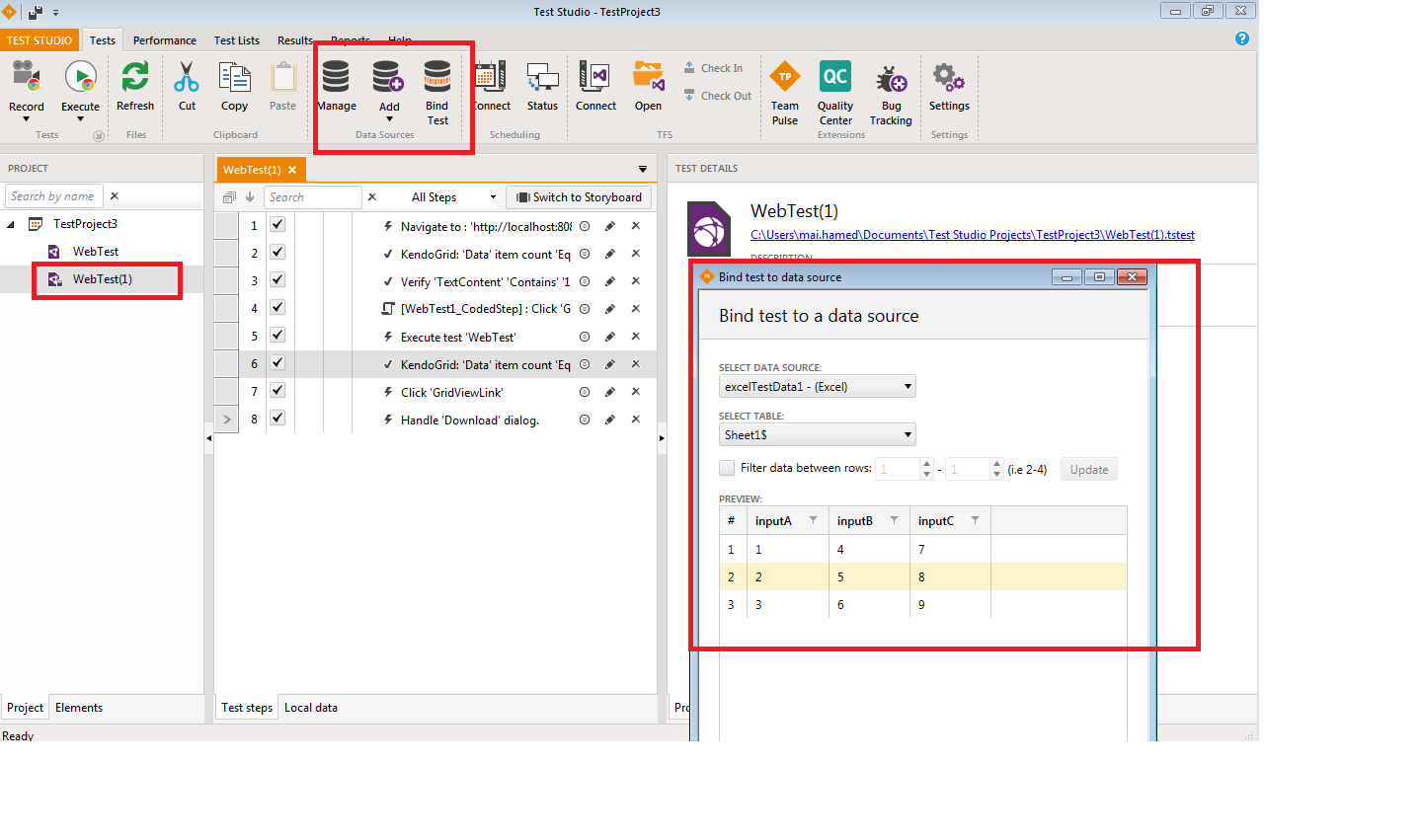
Task: Switch to the Test Lists ribbon tab
Action: [x=237, y=40]
